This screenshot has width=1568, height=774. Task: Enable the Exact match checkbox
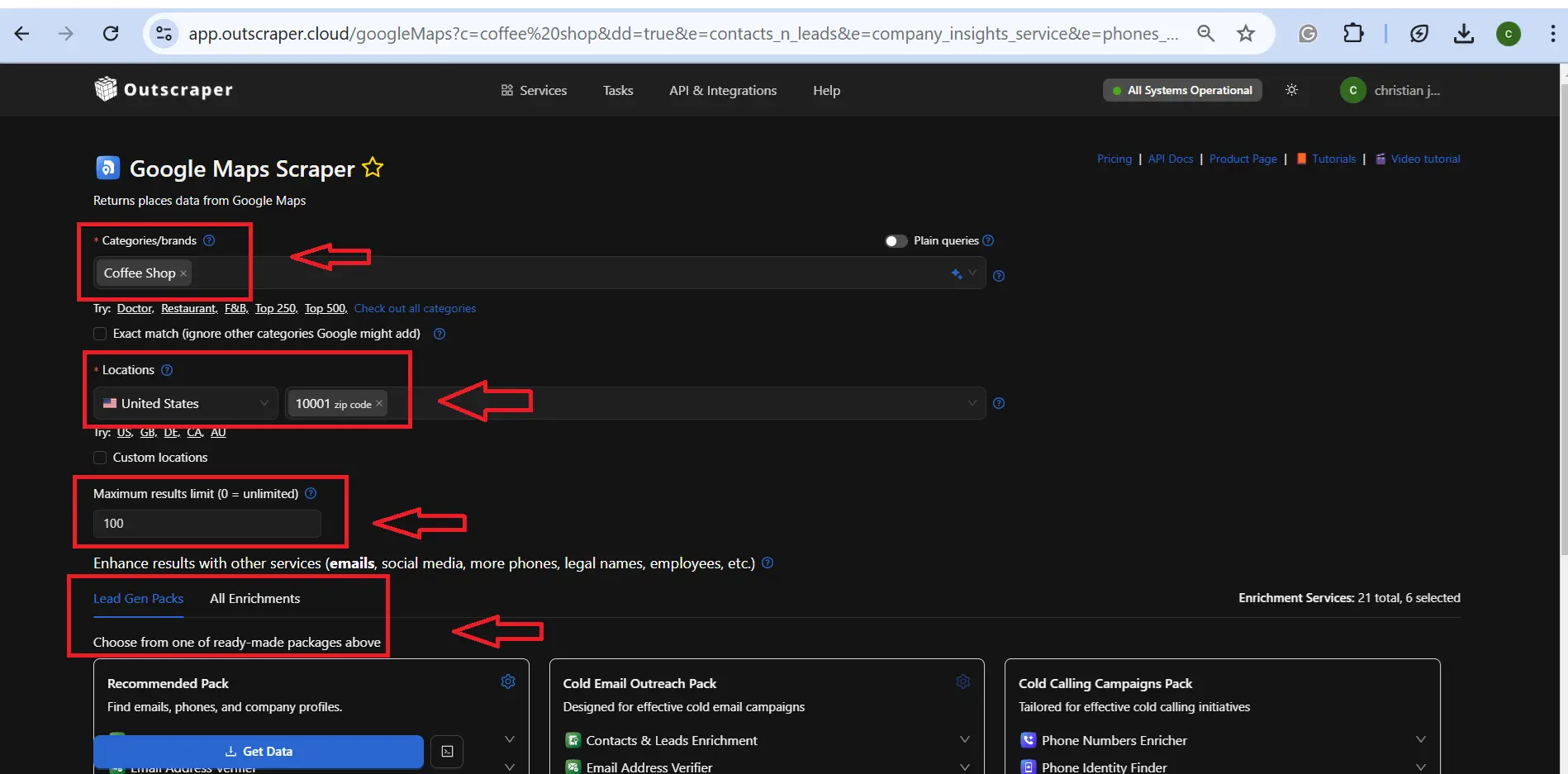pyautogui.click(x=100, y=334)
